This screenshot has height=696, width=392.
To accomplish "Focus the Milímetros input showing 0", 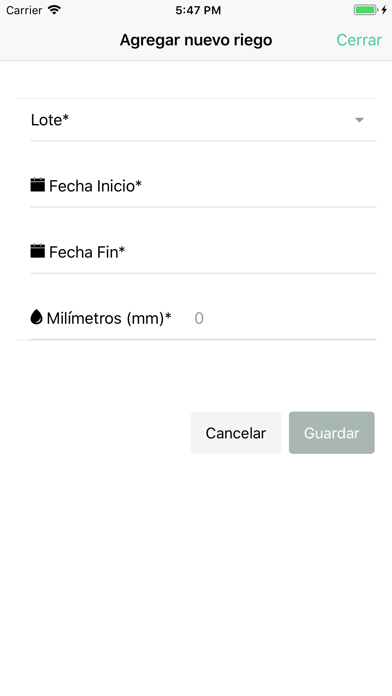I will pyautogui.click(x=284, y=318).
